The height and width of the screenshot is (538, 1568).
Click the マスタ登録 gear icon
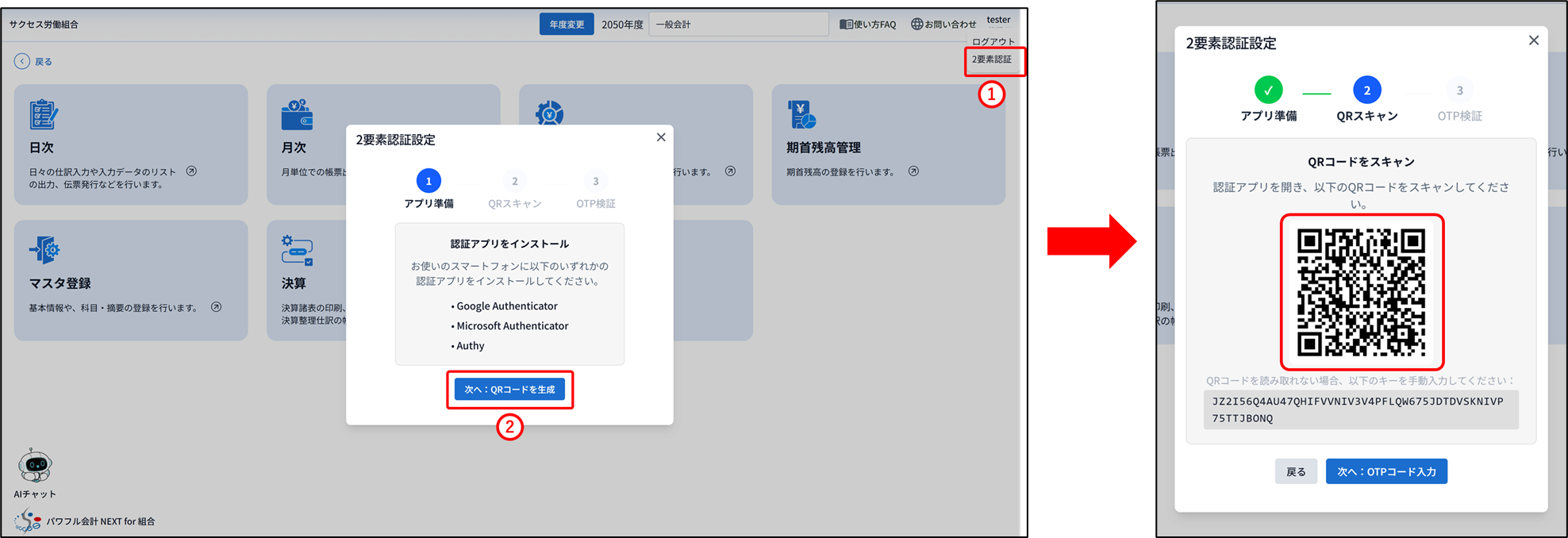[x=44, y=250]
